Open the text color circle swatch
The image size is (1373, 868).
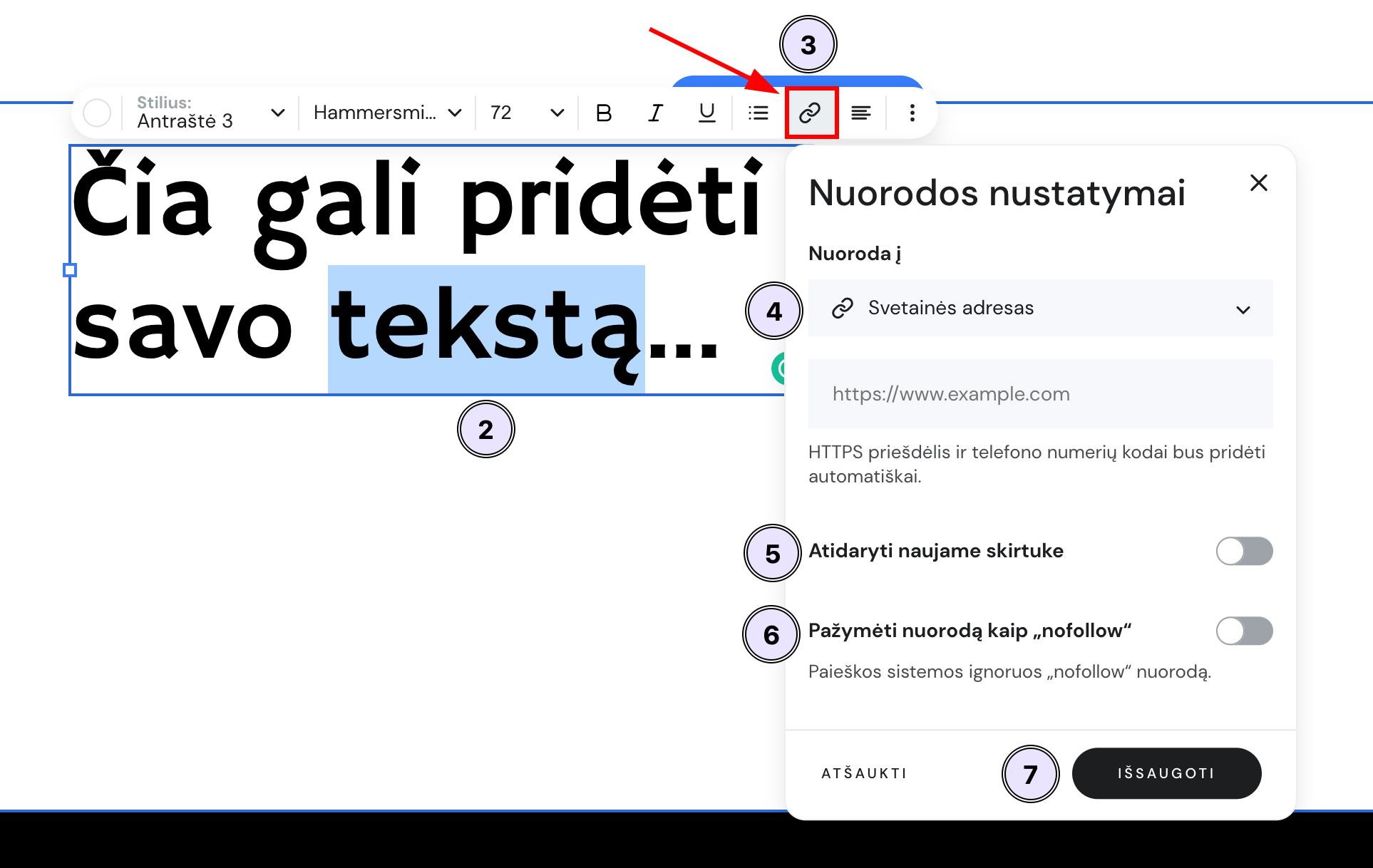pyautogui.click(x=98, y=112)
